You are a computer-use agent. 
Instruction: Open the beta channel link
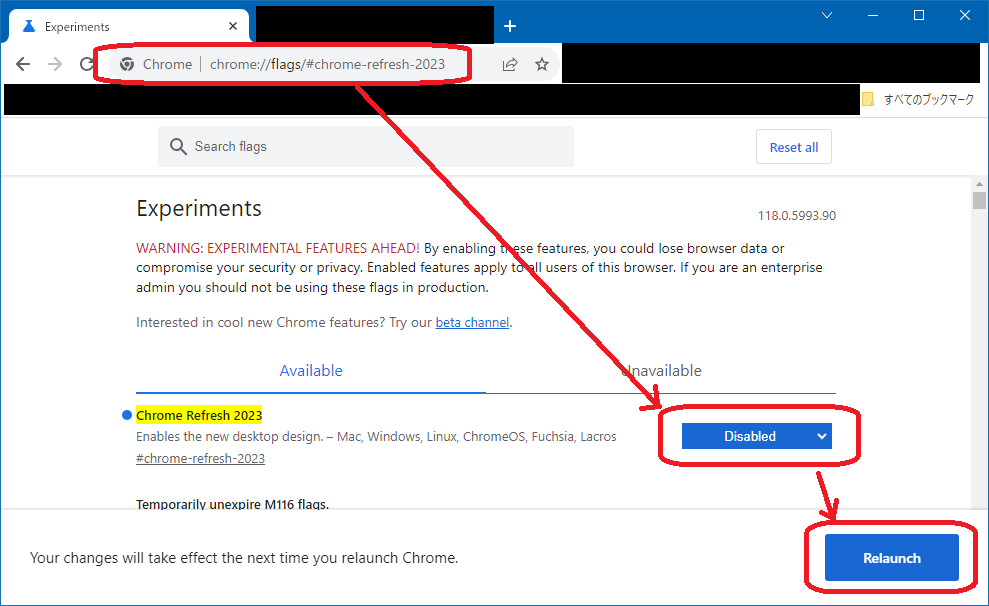[x=472, y=322]
